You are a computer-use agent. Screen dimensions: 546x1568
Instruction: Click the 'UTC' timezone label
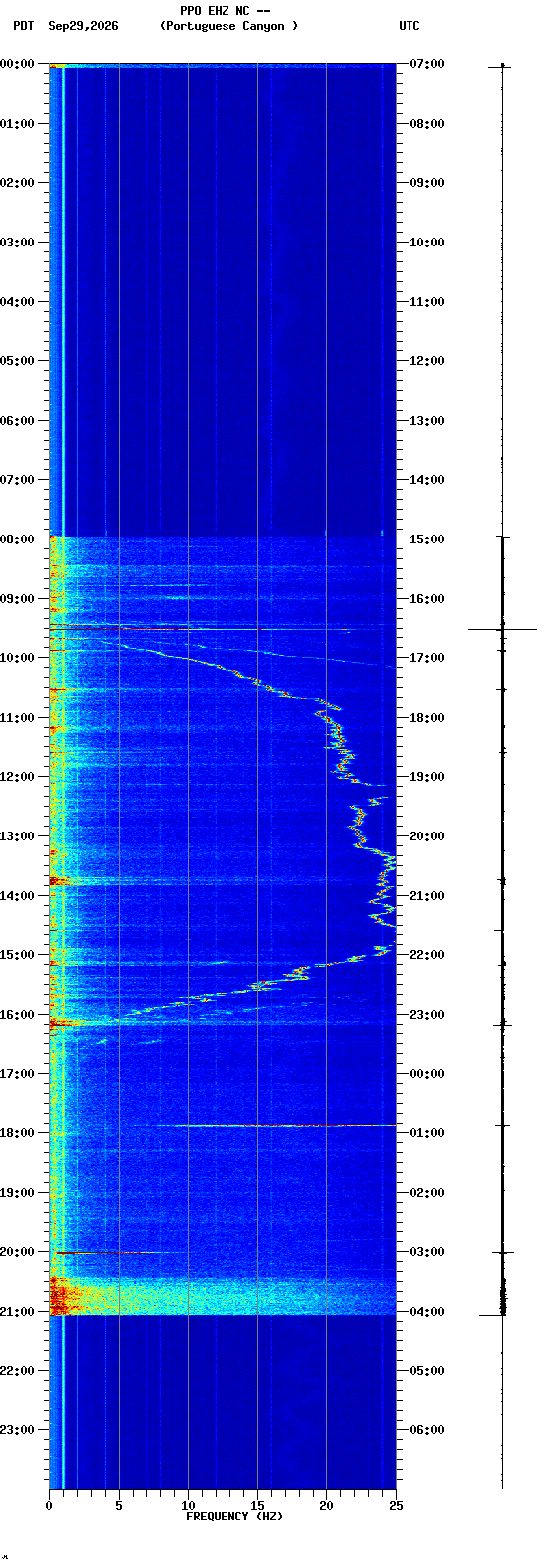[409, 26]
